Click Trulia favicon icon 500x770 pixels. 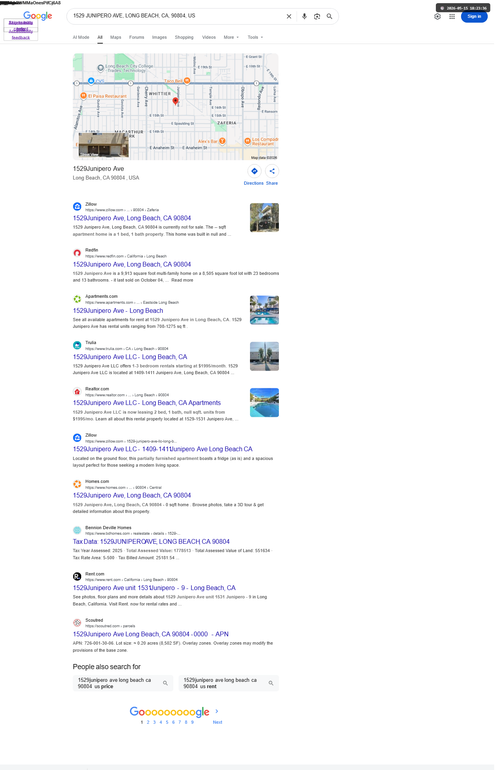[x=77, y=345]
